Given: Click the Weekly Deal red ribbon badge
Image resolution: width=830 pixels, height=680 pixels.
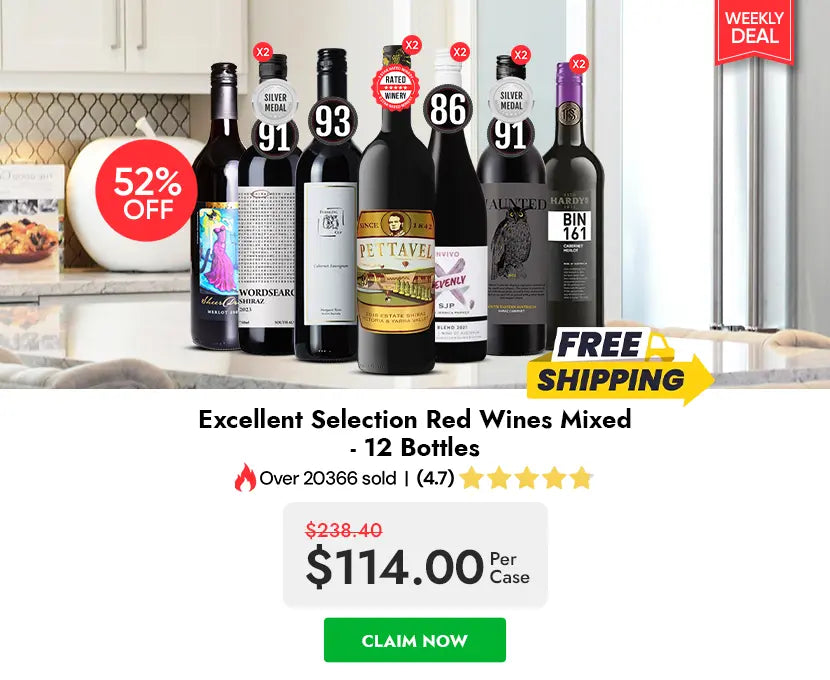Looking at the screenshot, I should click(754, 30).
